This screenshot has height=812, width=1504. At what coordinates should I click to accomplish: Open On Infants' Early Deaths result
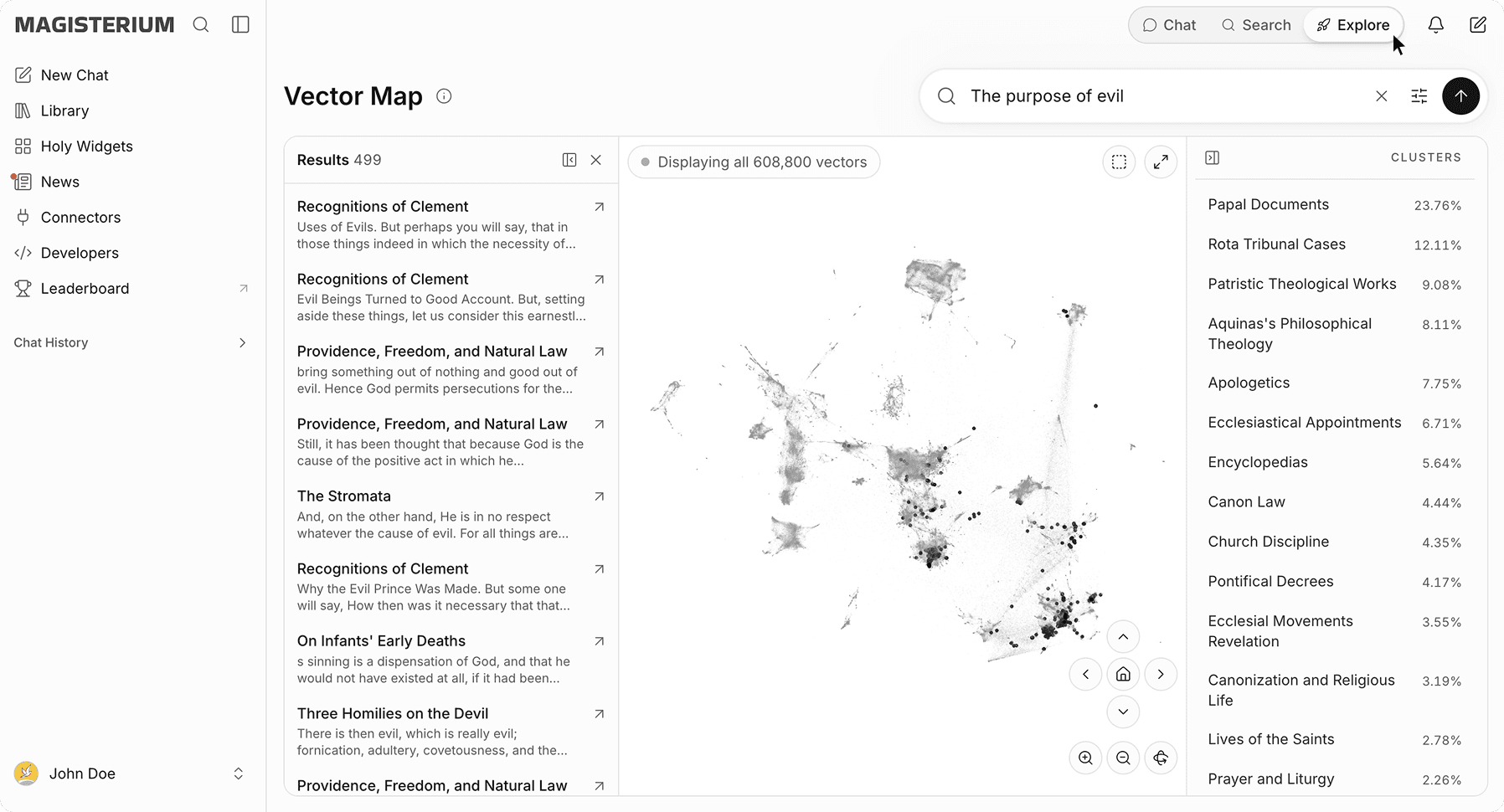click(x=451, y=659)
